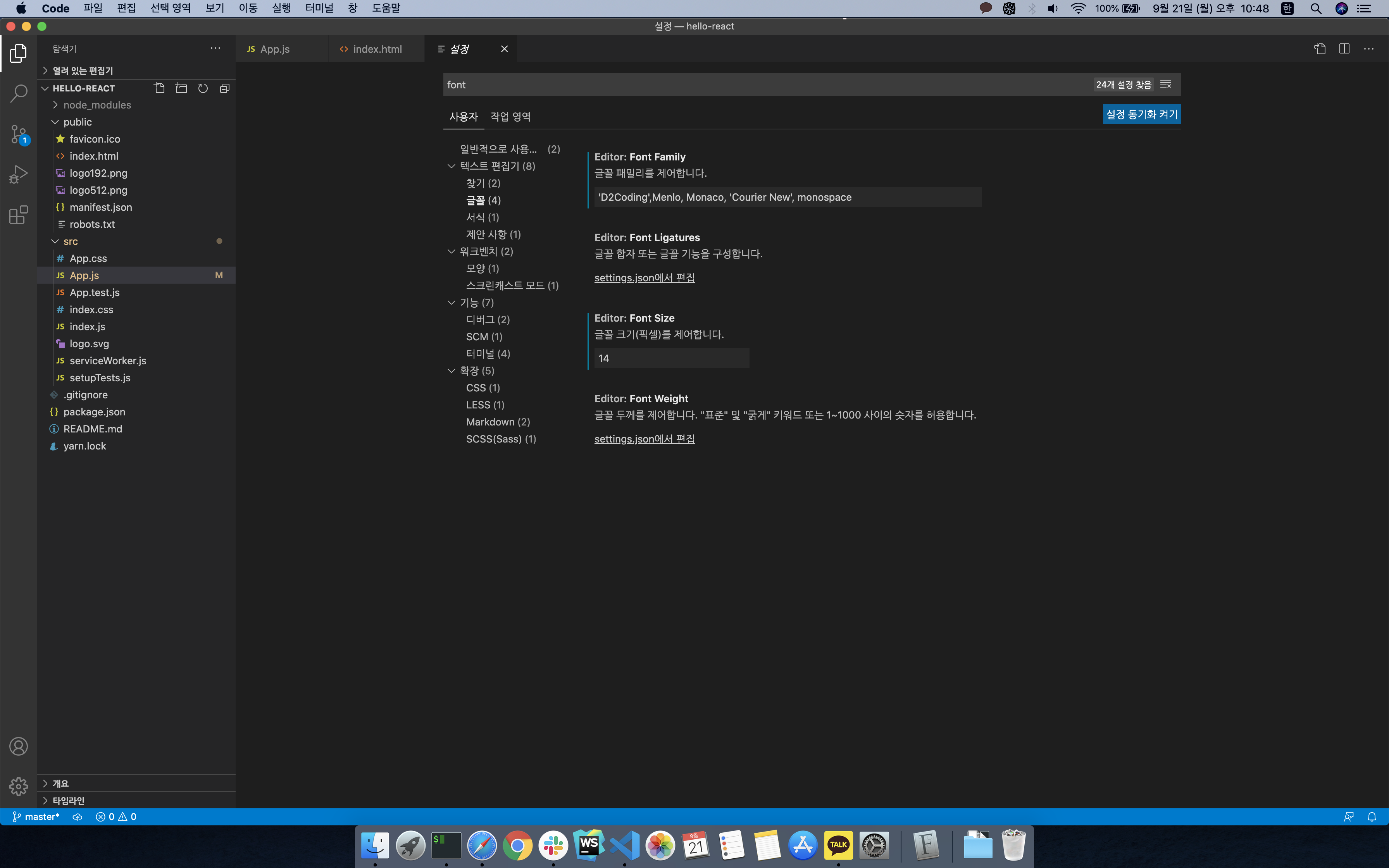Viewport: 1389px width, 868px height.
Task: Open the Extensions view
Action: tap(18, 215)
